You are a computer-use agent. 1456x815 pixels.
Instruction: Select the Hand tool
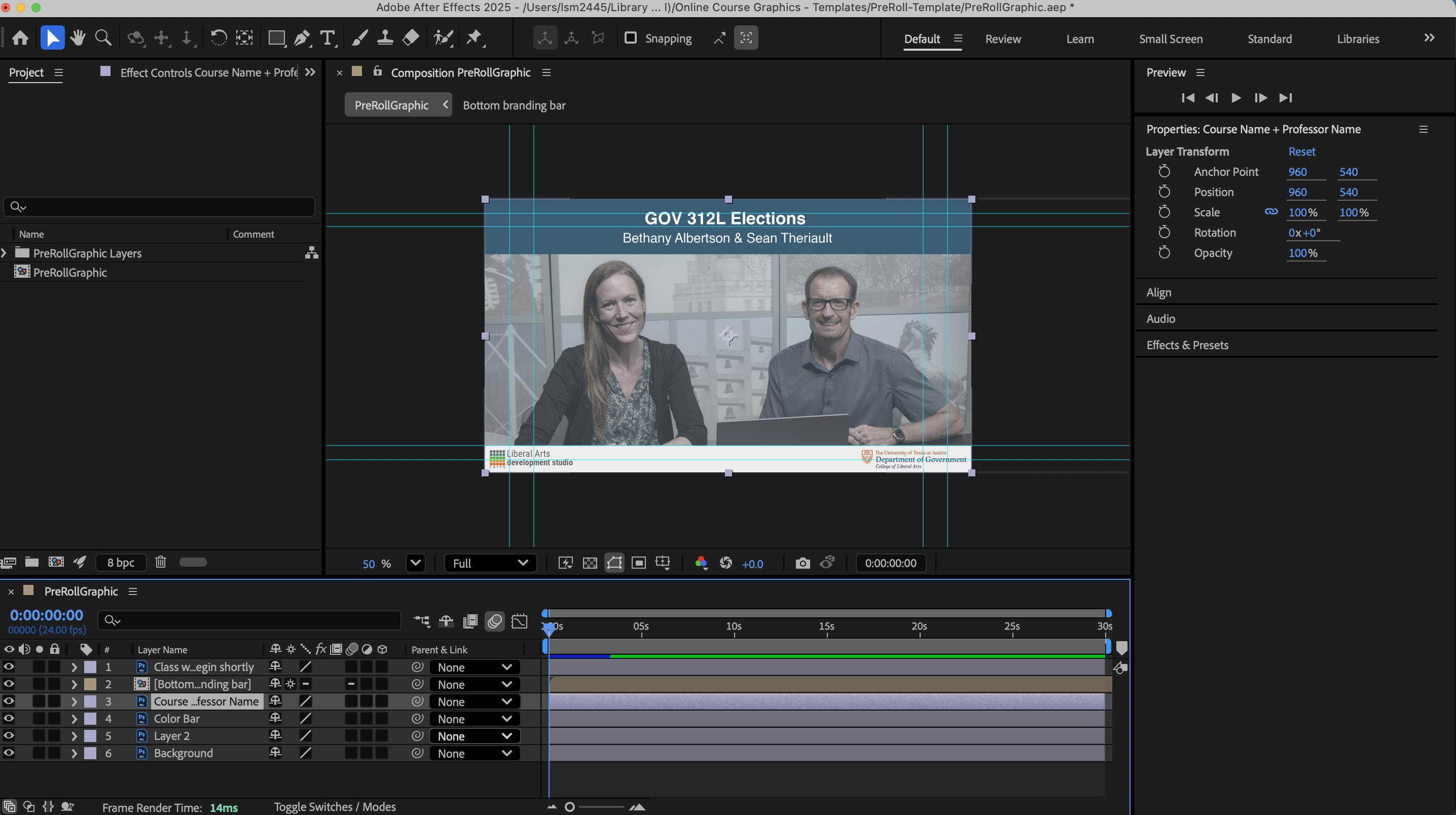coord(78,39)
